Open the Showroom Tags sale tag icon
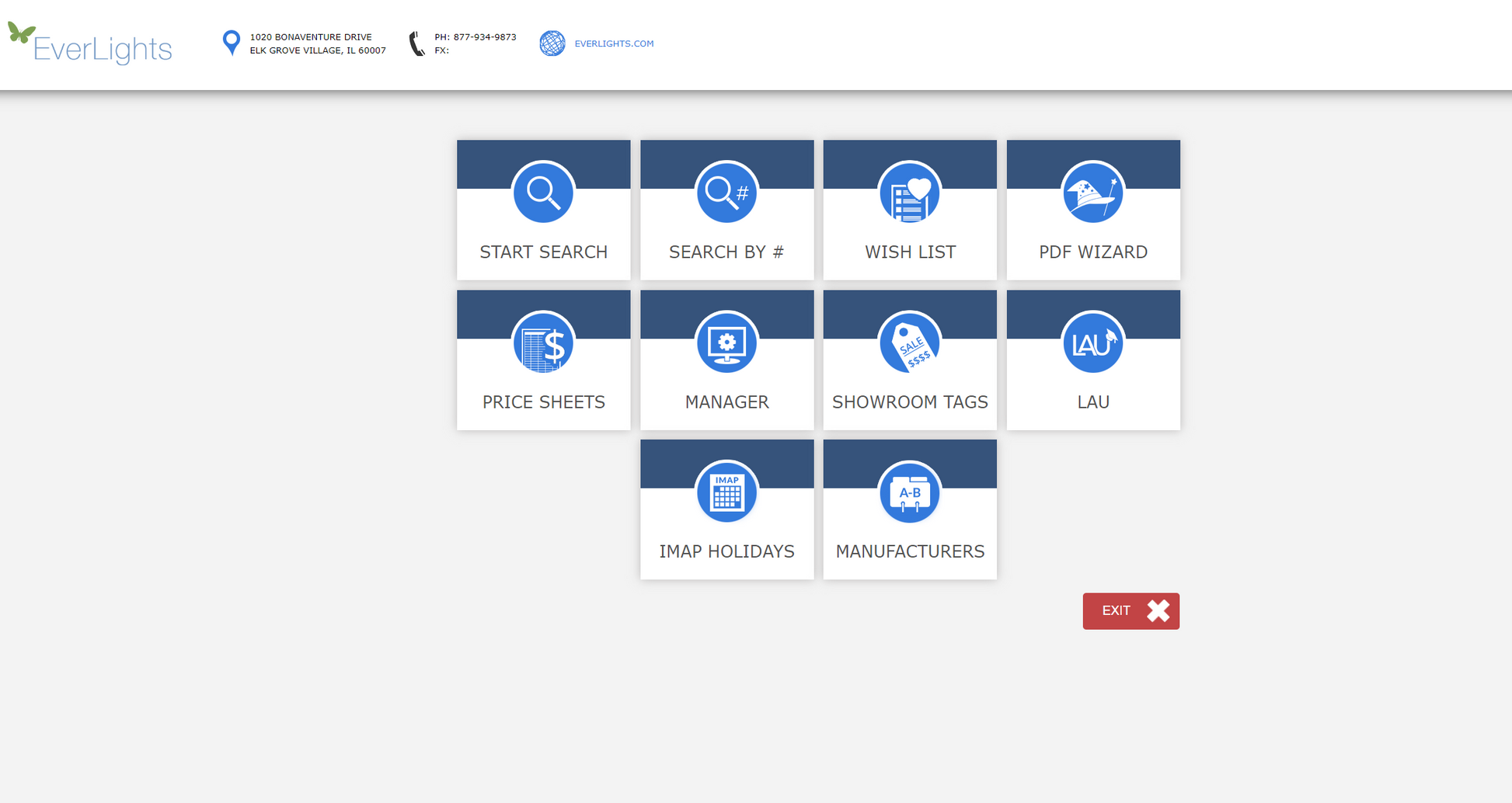Screen dimensions: 1512x803 tap(910, 342)
